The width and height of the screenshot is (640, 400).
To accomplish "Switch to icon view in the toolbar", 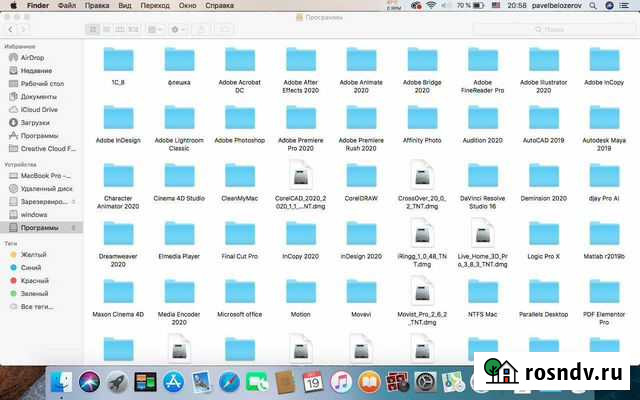I will pyautogui.click(x=92, y=30).
